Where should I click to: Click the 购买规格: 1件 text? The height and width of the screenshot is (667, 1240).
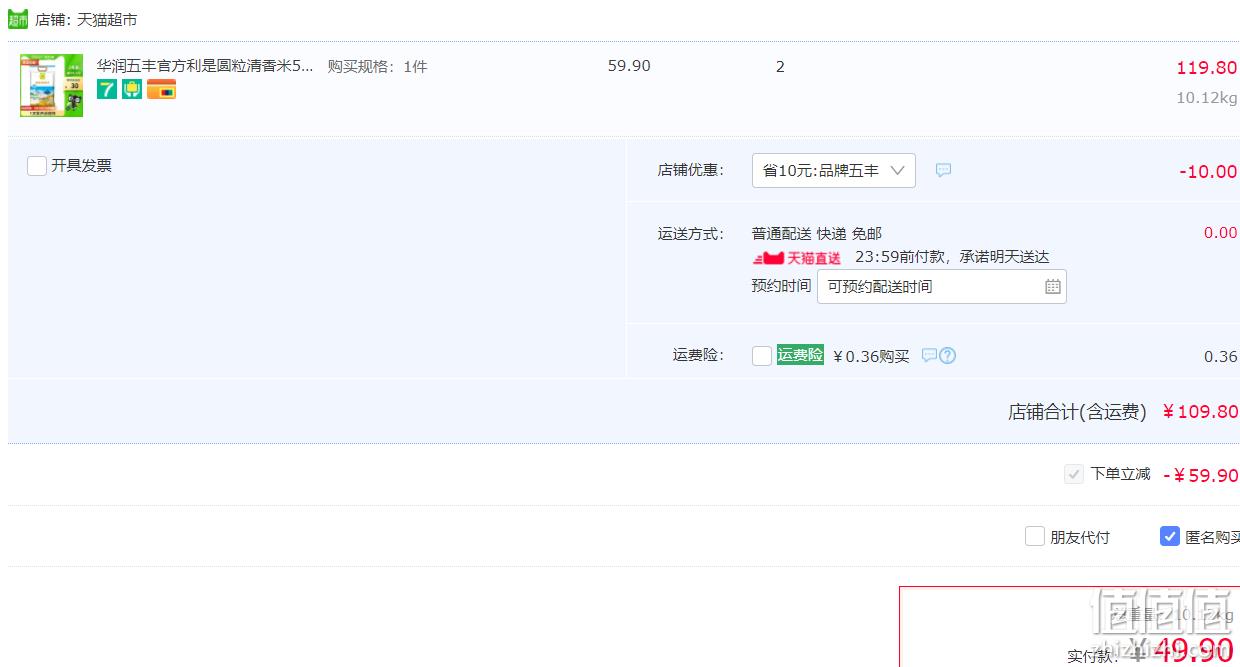tap(377, 67)
